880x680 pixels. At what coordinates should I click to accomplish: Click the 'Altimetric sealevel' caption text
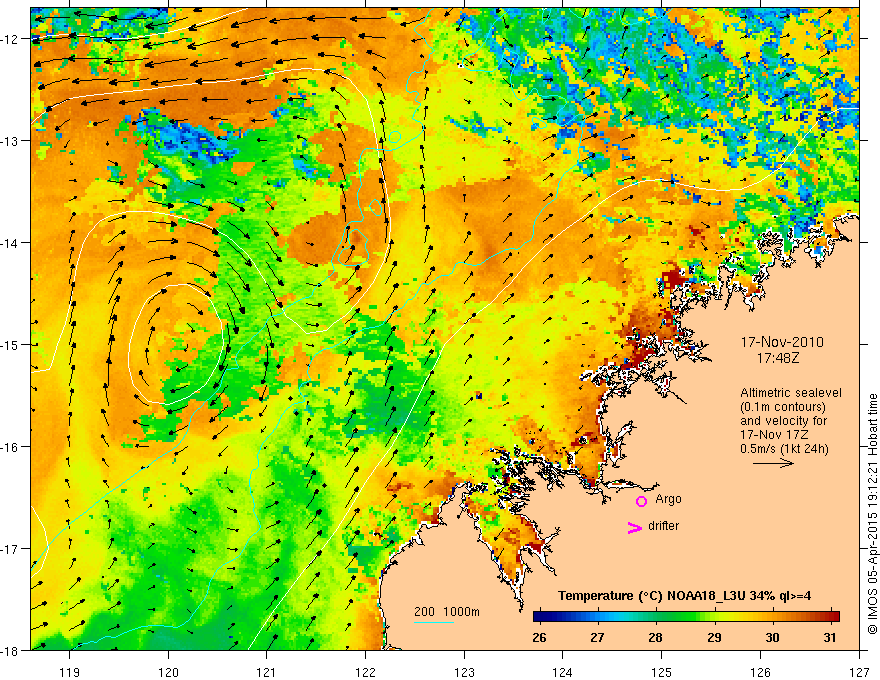[x=791, y=393]
